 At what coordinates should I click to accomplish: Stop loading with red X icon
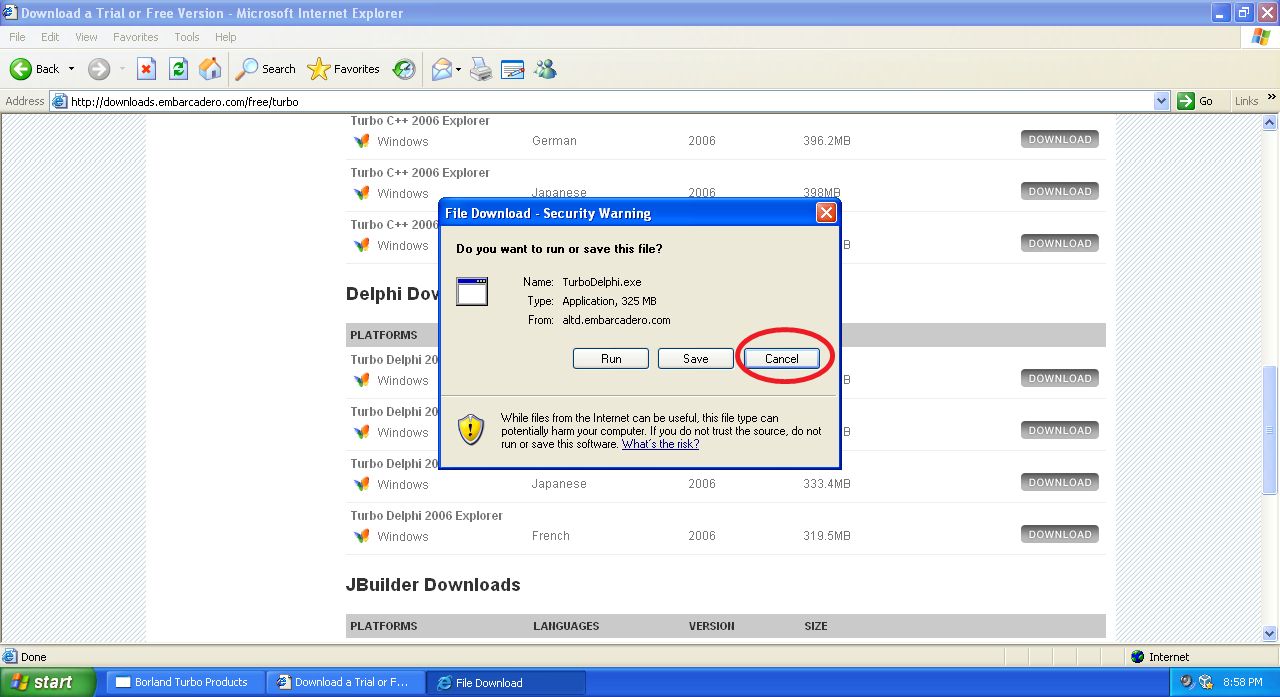point(146,69)
